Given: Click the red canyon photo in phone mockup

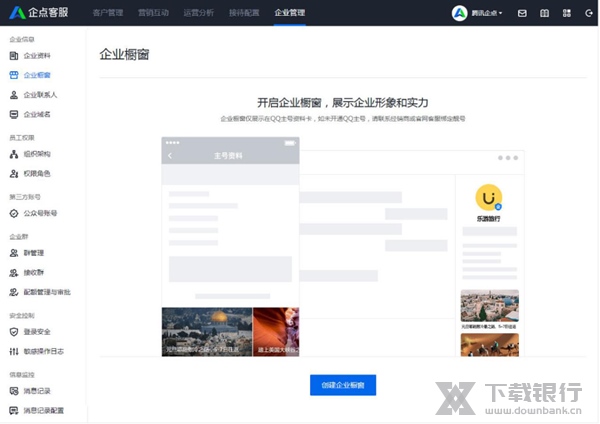Looking at the screenshot, I should coord(276,332).
